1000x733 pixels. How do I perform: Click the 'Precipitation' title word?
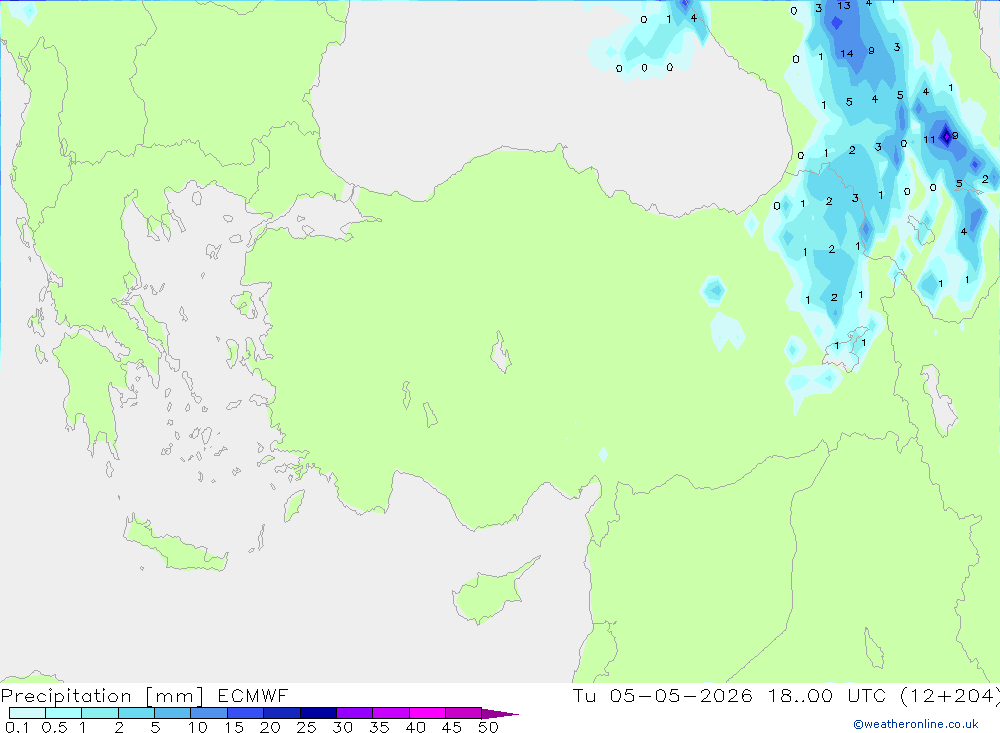(x=66, y=695)
